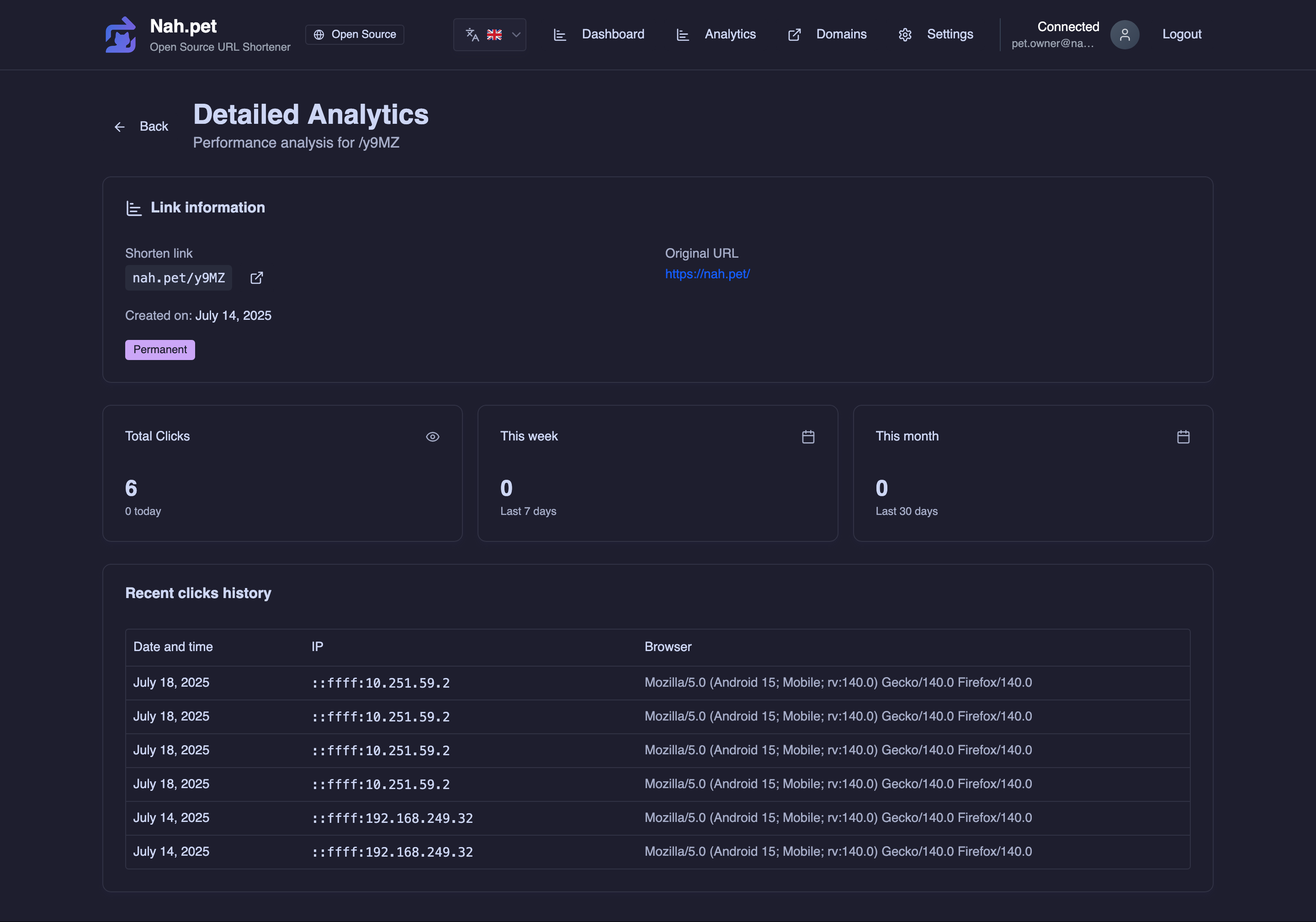This screenshot has height=922, width=1316.
Task: Open the Dashboard nav item
Action: coord(599,34)
